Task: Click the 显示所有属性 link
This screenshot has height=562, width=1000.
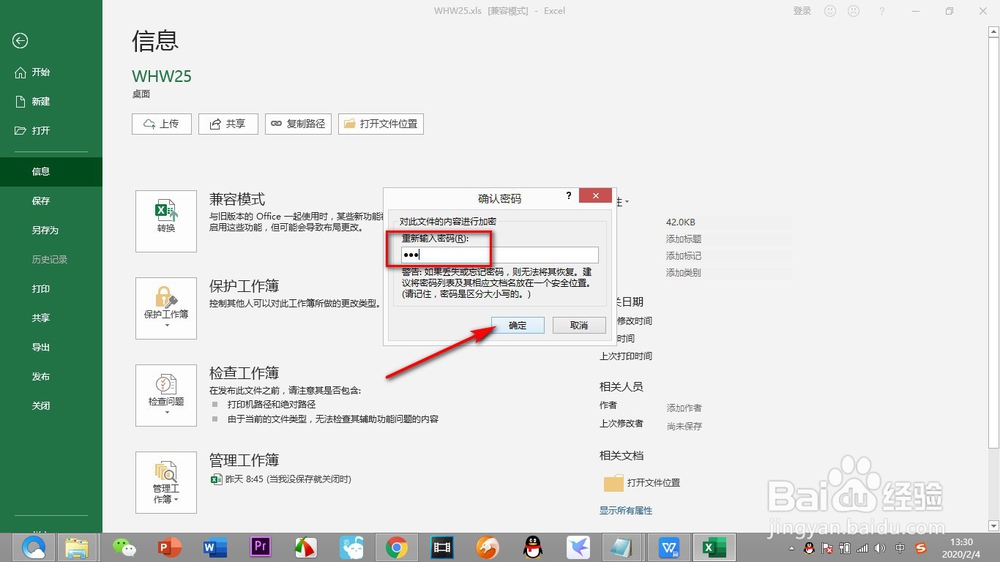Action: pos(626,510)
